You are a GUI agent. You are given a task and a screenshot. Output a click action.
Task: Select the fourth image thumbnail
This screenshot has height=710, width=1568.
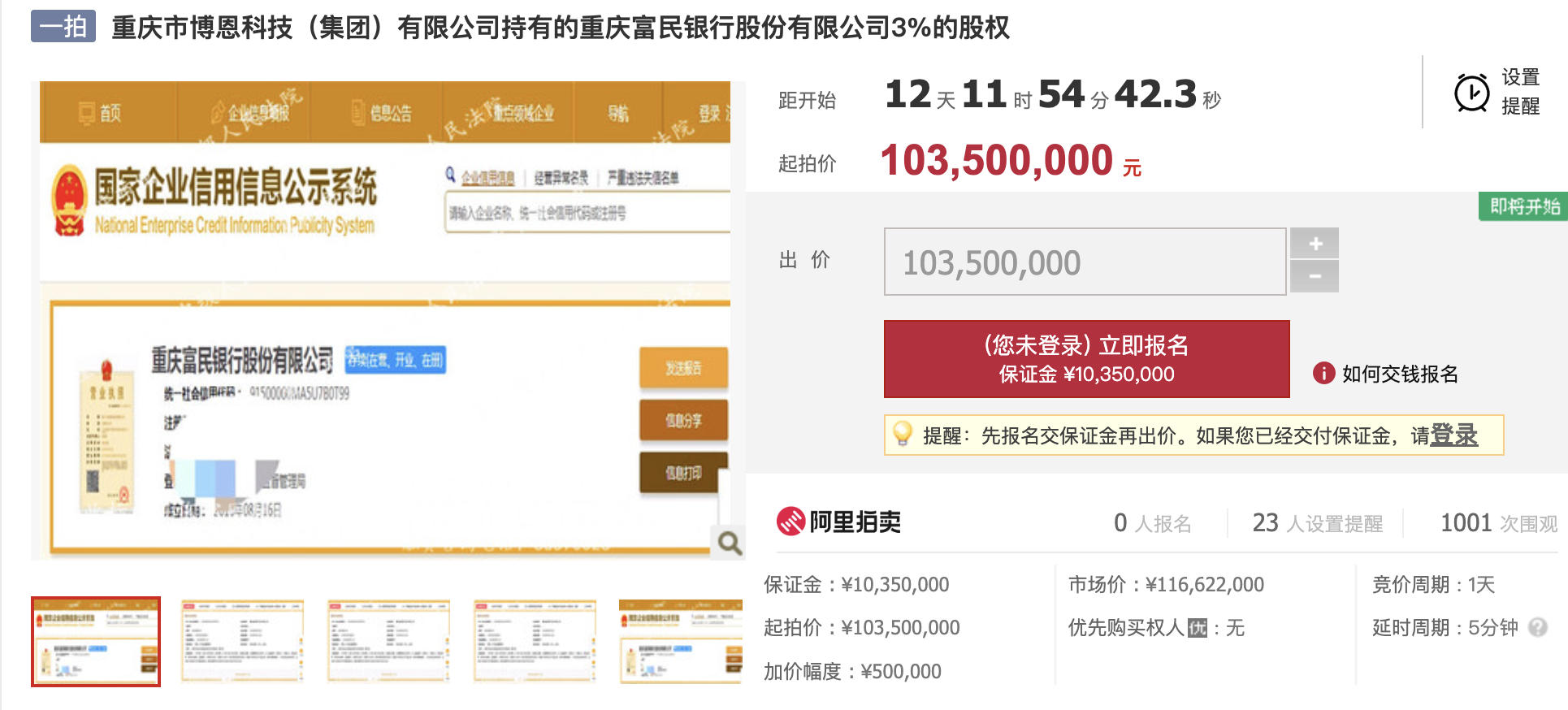[x=535, y=642]
